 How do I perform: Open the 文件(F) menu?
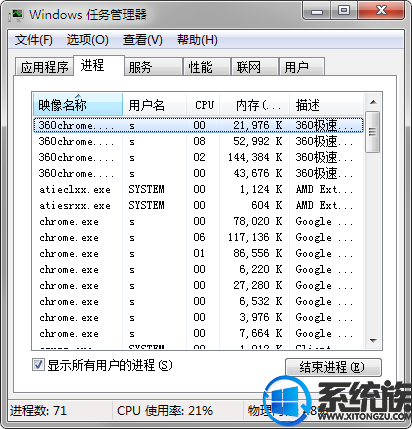(x=33, y=40)
